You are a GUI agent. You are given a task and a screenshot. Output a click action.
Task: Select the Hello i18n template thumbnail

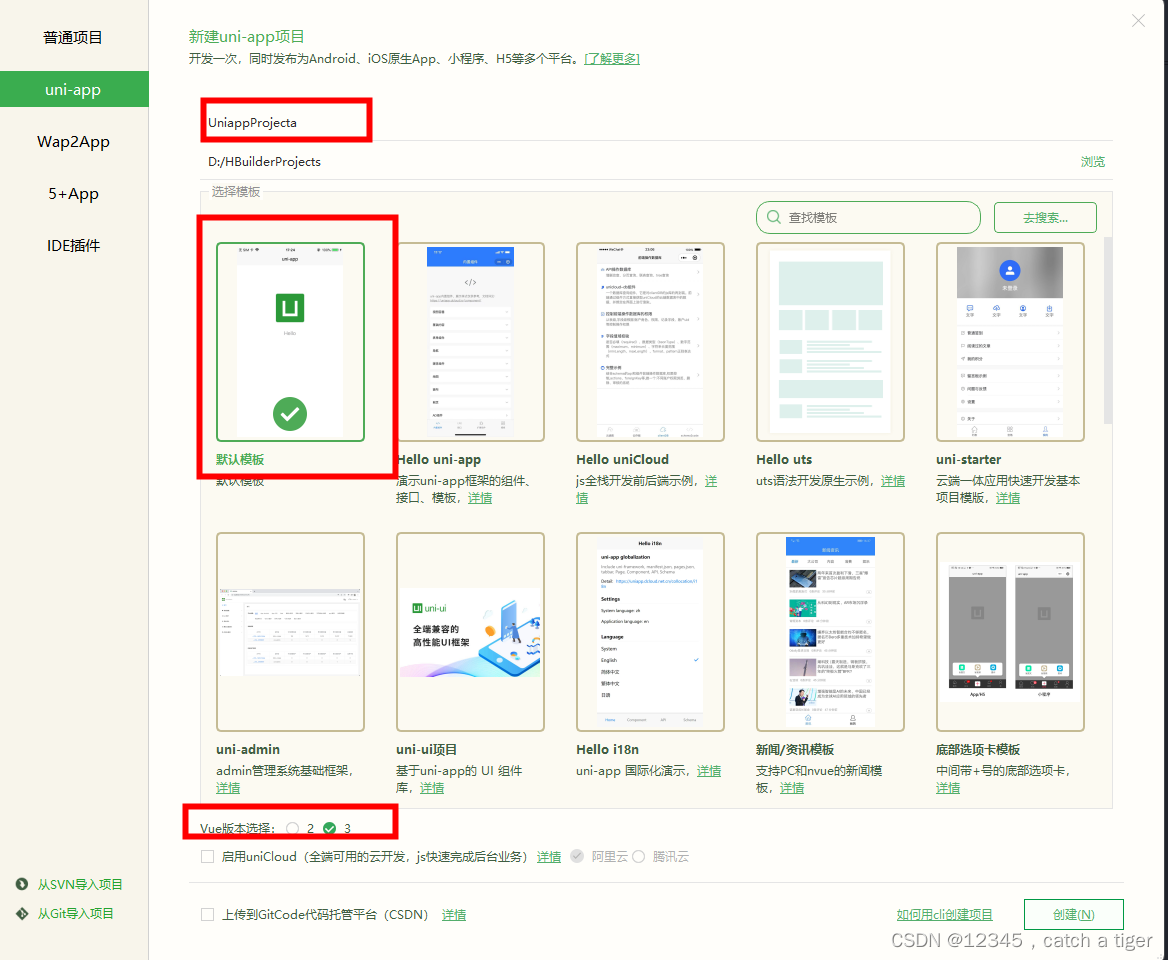tap(650, 632)
